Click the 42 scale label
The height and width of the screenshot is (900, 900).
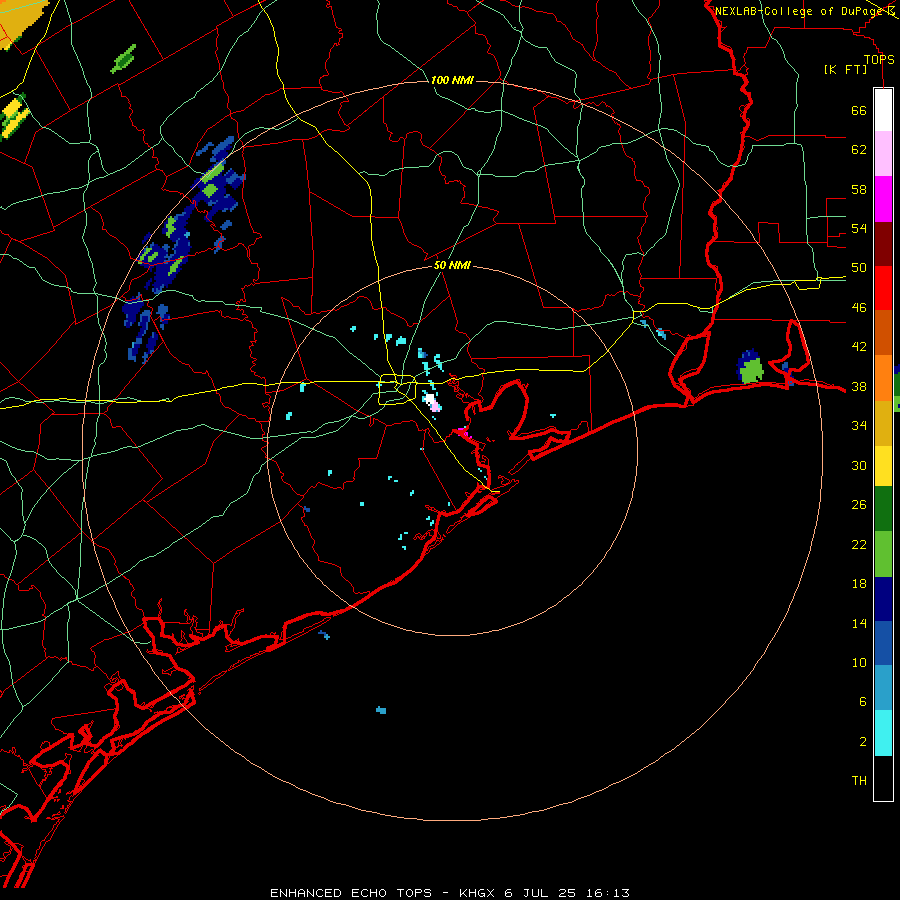pos(859,347)
